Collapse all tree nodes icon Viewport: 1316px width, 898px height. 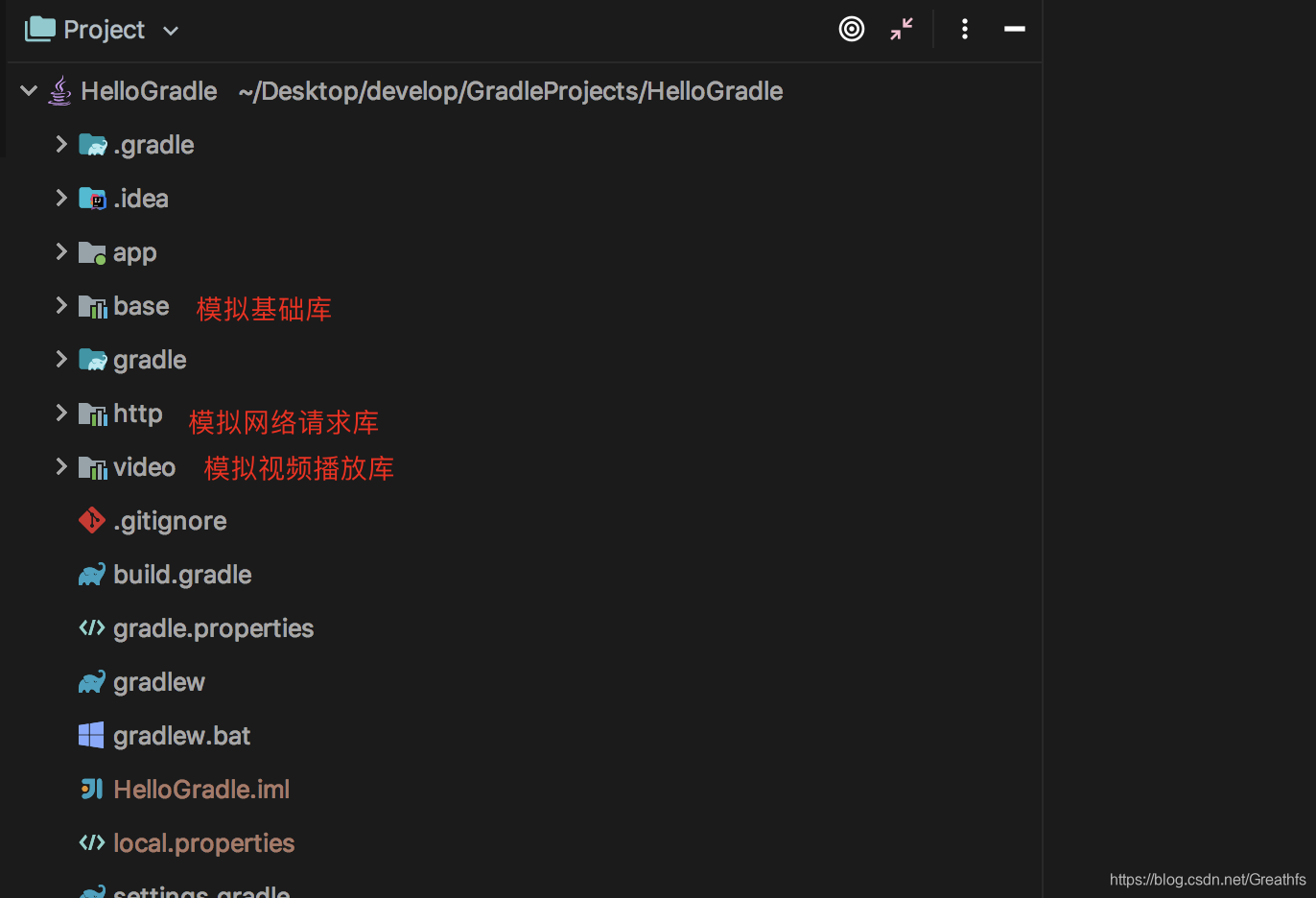click(902, 29)
